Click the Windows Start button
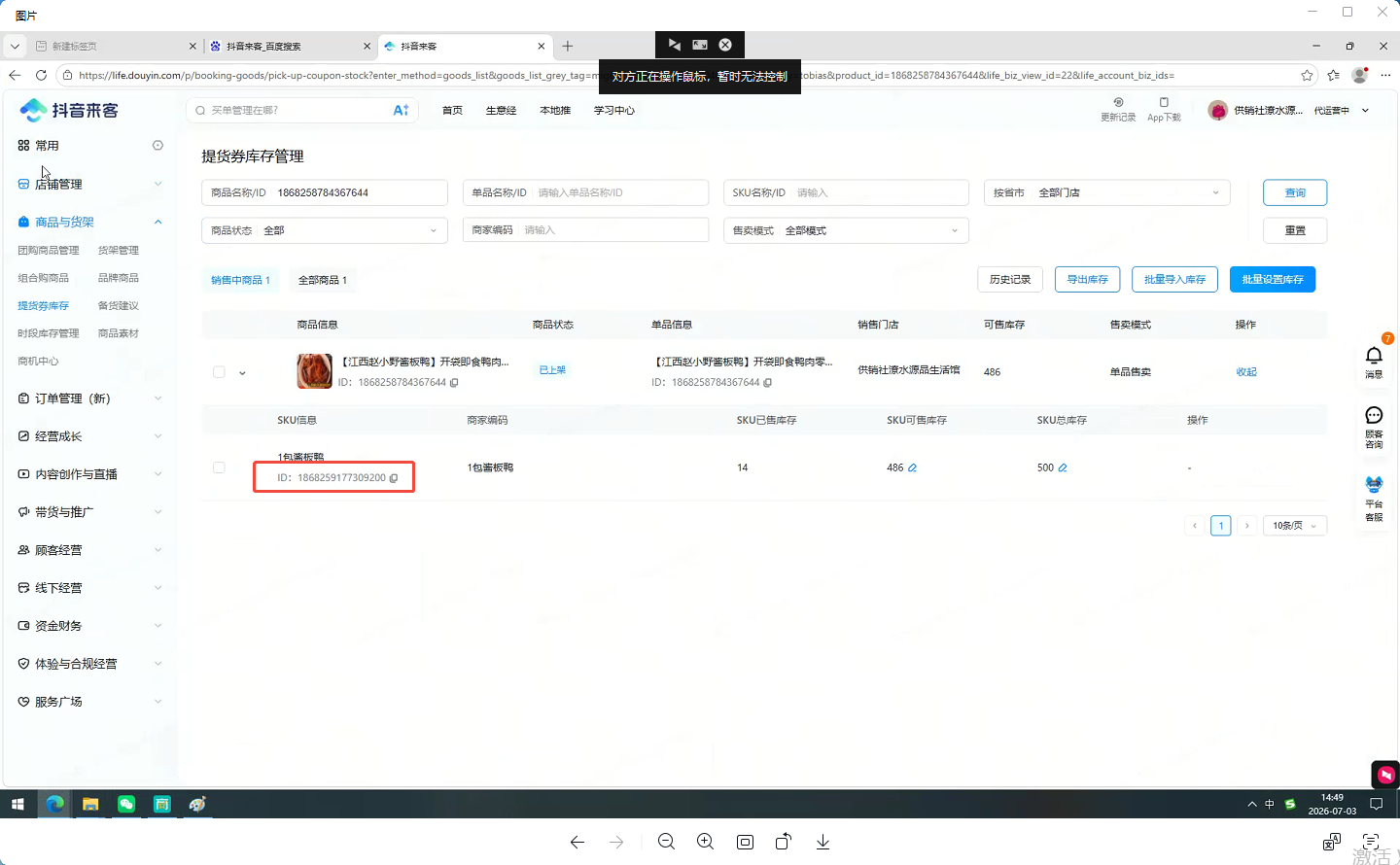Viewport: 1400px width, 865px height. point(17,804)
